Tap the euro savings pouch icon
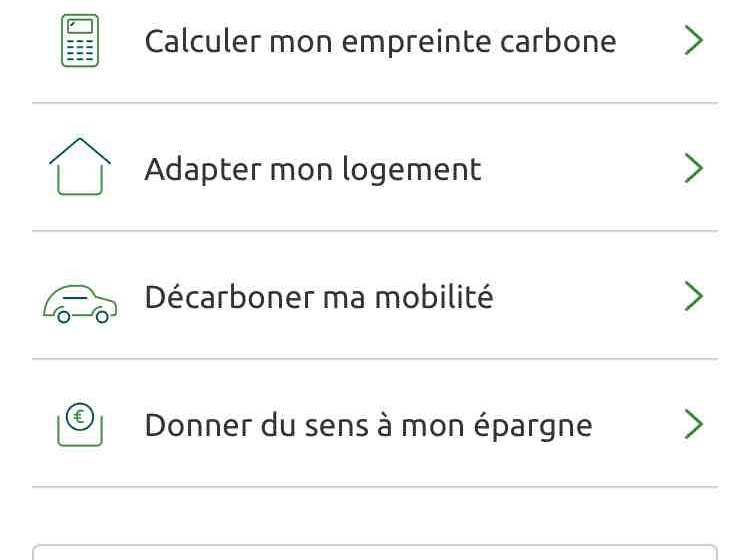Image resolution: width=750 pixels, height=560 pixels. [80, 424]
